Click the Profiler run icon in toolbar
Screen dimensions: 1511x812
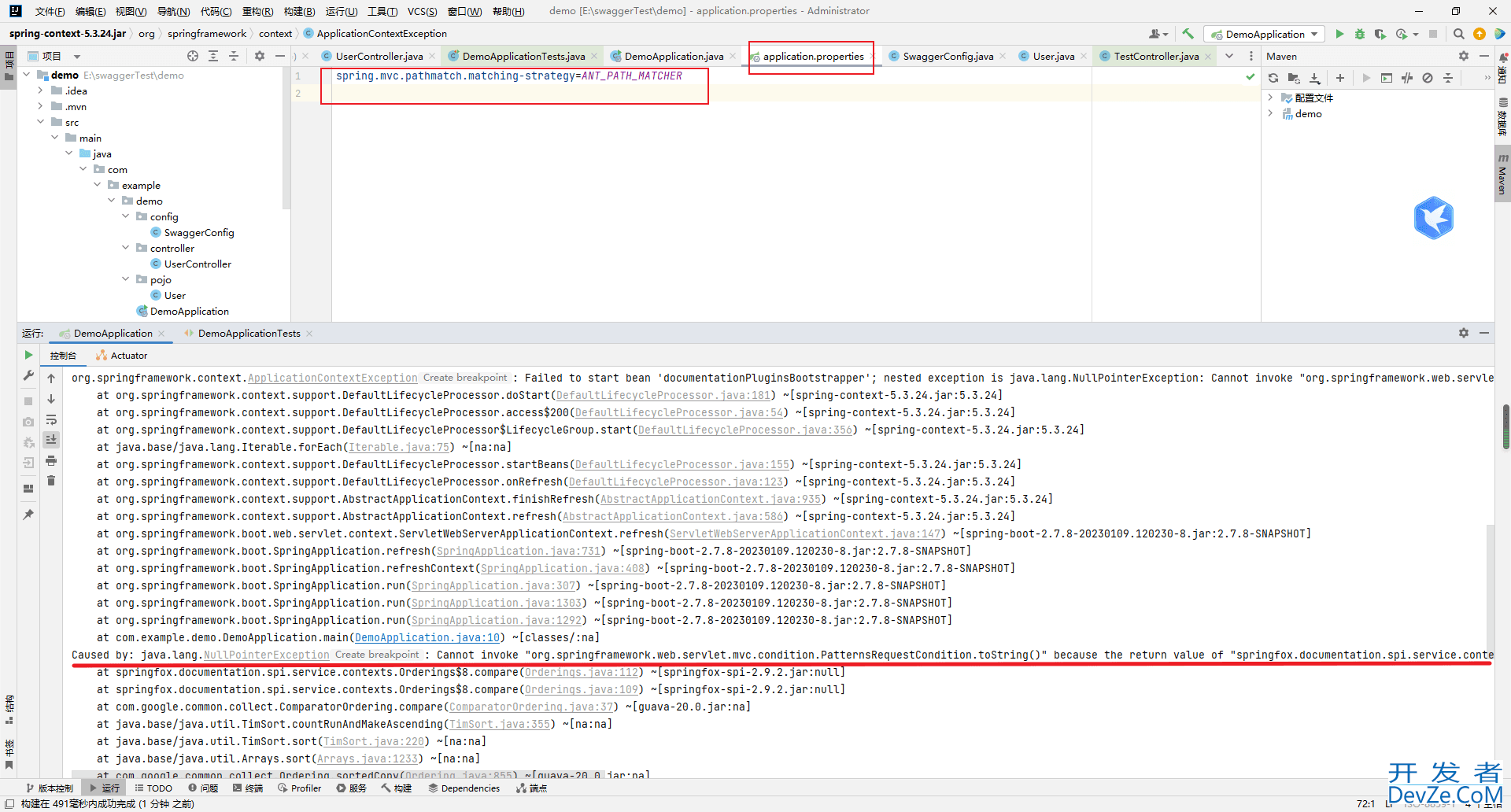(x=1402, y=34)
